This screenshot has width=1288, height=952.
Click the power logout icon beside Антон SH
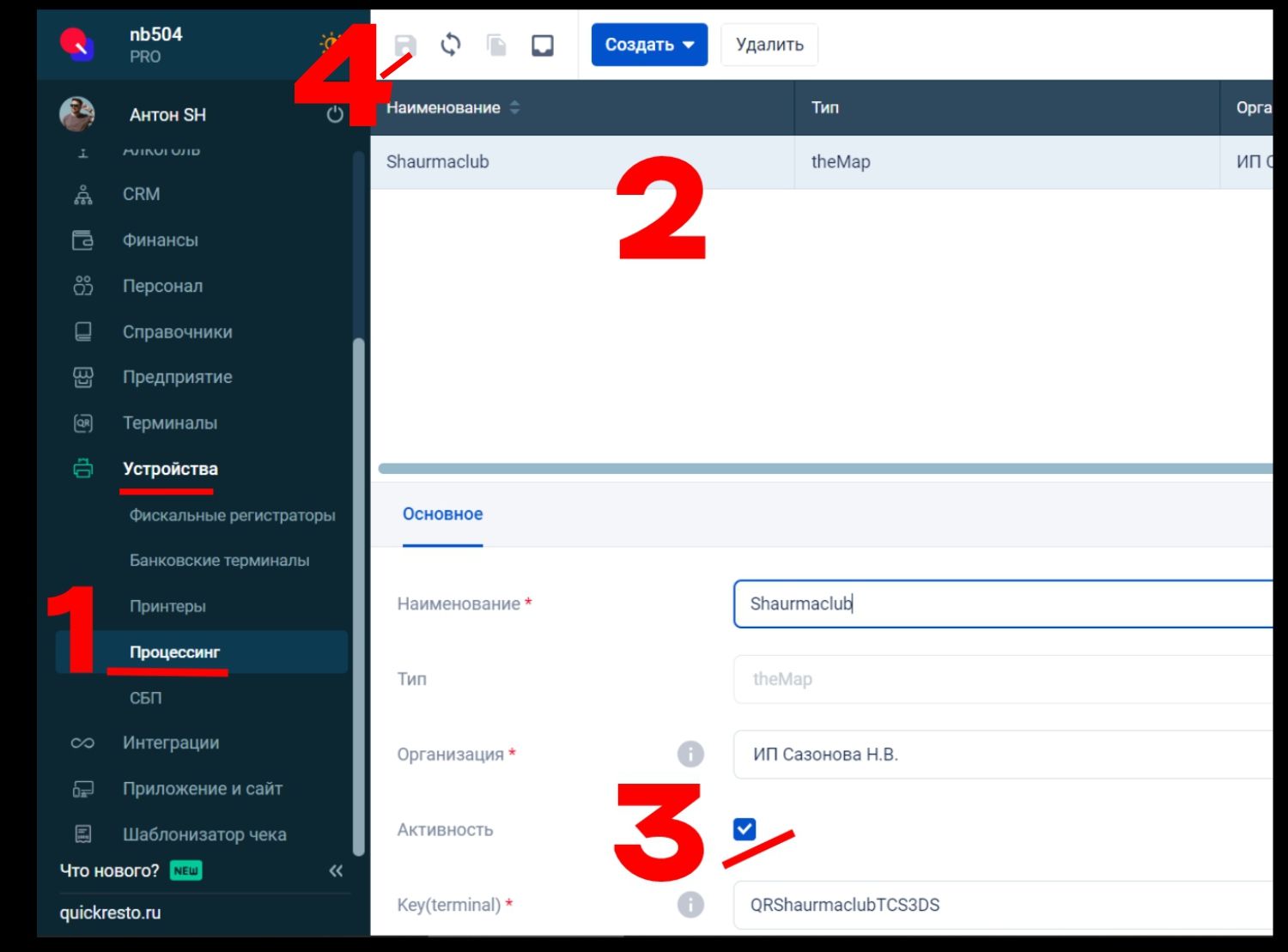tap(335, 114)
